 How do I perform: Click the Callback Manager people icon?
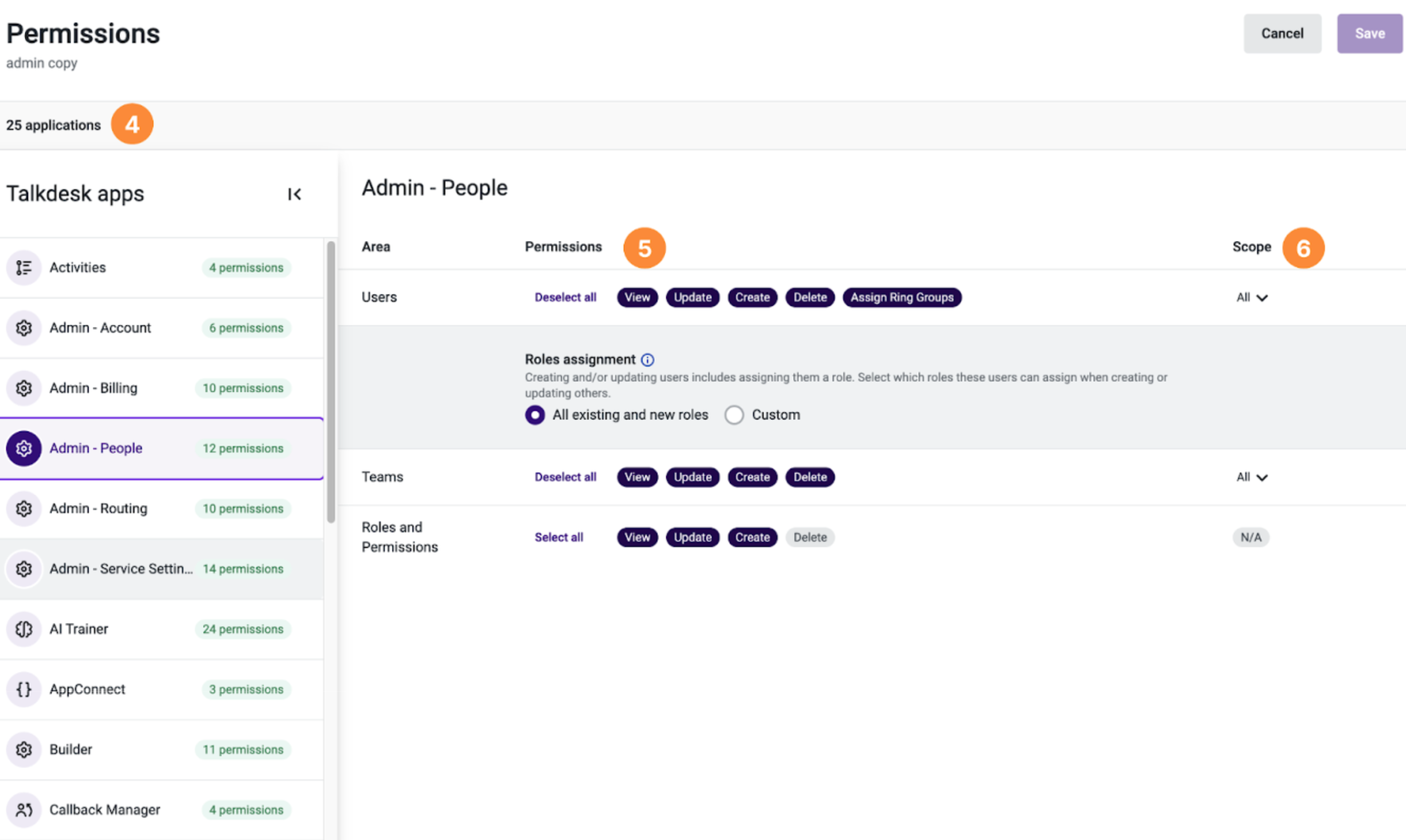point(24,810)
